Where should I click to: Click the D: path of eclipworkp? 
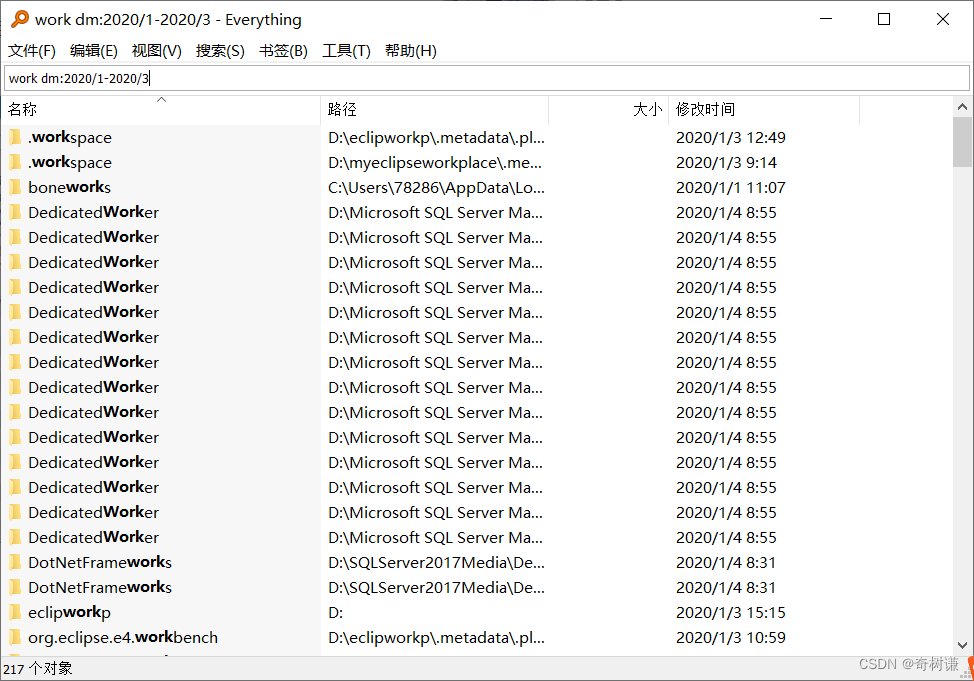coord(335,613)
